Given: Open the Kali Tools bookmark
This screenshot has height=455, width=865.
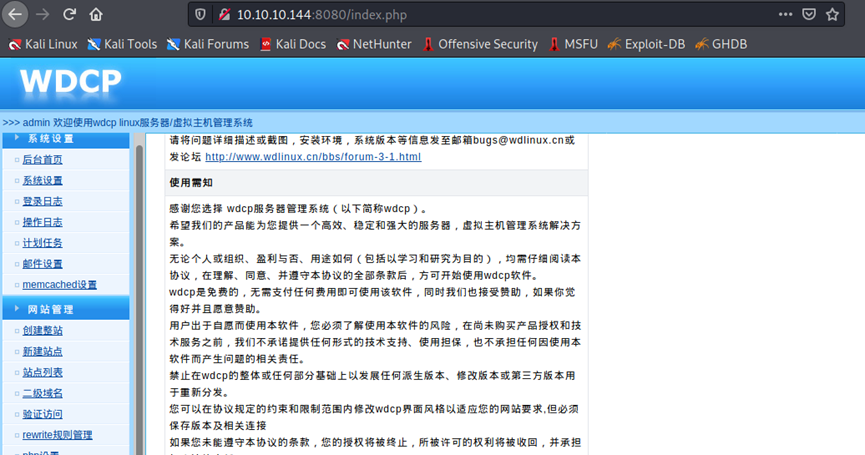Looking at the screenshot, I should 122,44.
